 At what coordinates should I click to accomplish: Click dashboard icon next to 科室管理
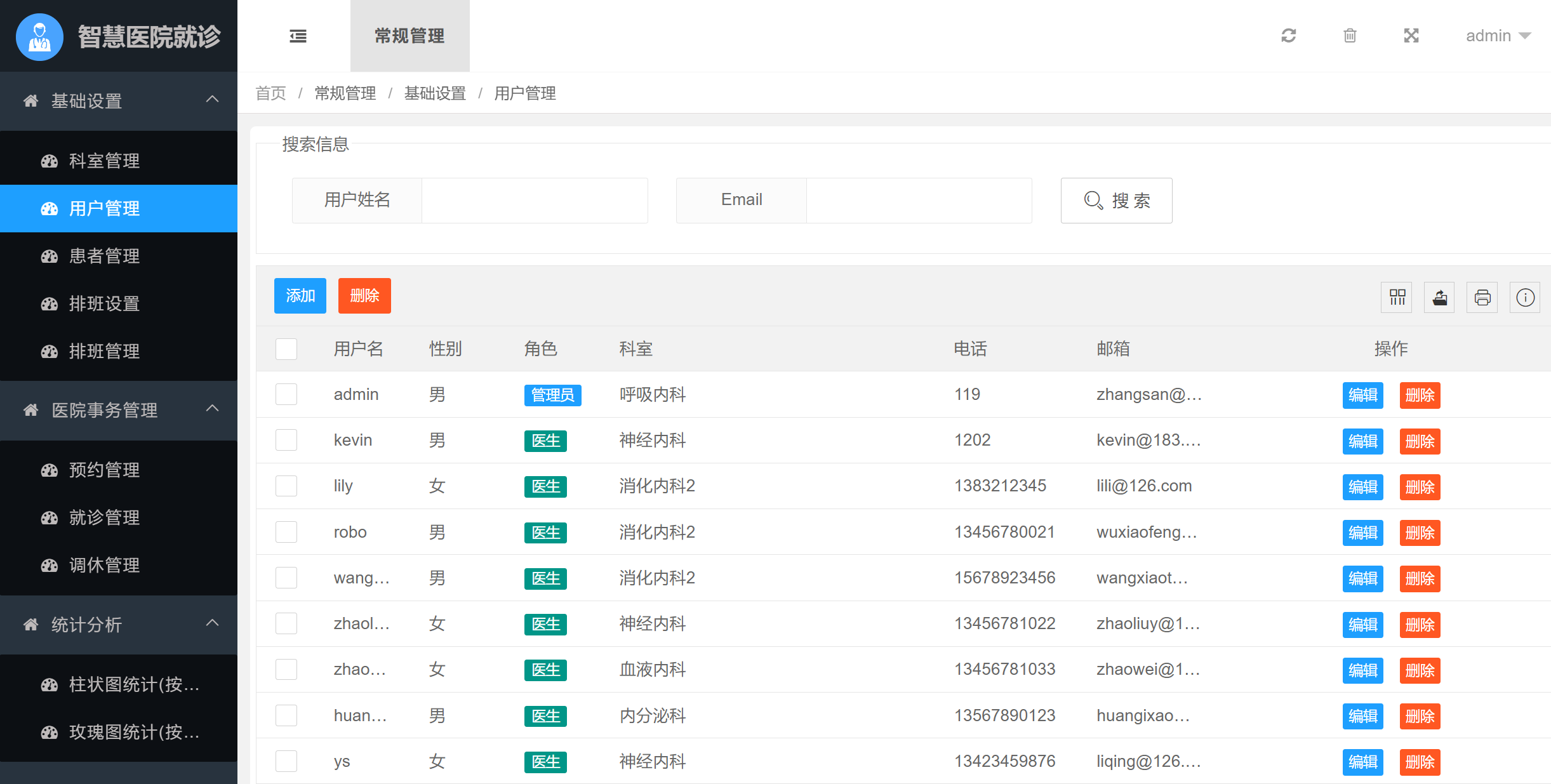50,161
